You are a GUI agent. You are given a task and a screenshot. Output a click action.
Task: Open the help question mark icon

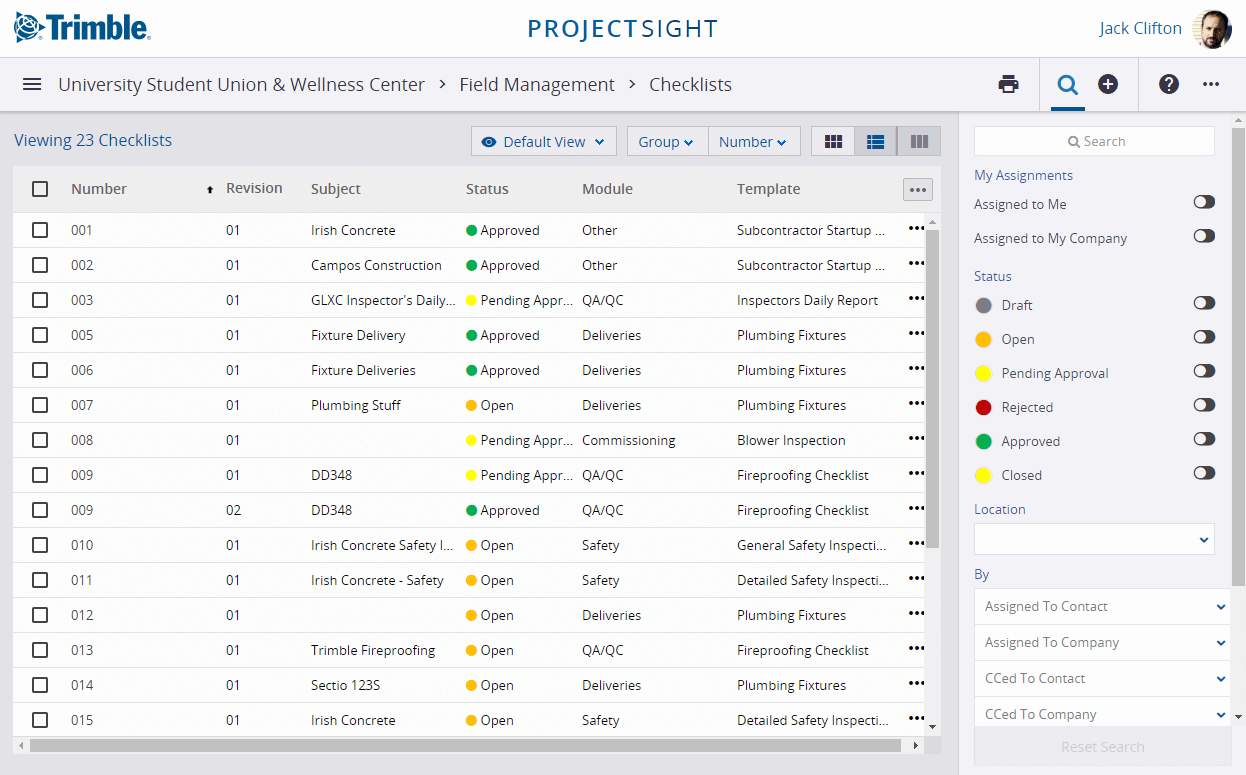(1169, 84)
